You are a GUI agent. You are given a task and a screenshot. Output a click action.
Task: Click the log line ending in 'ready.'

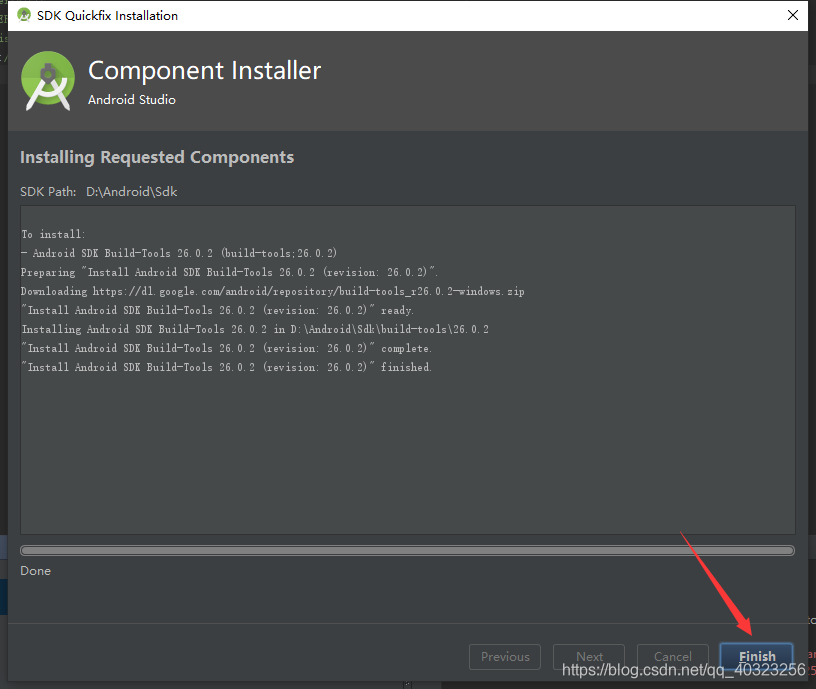tap(218, 310)
